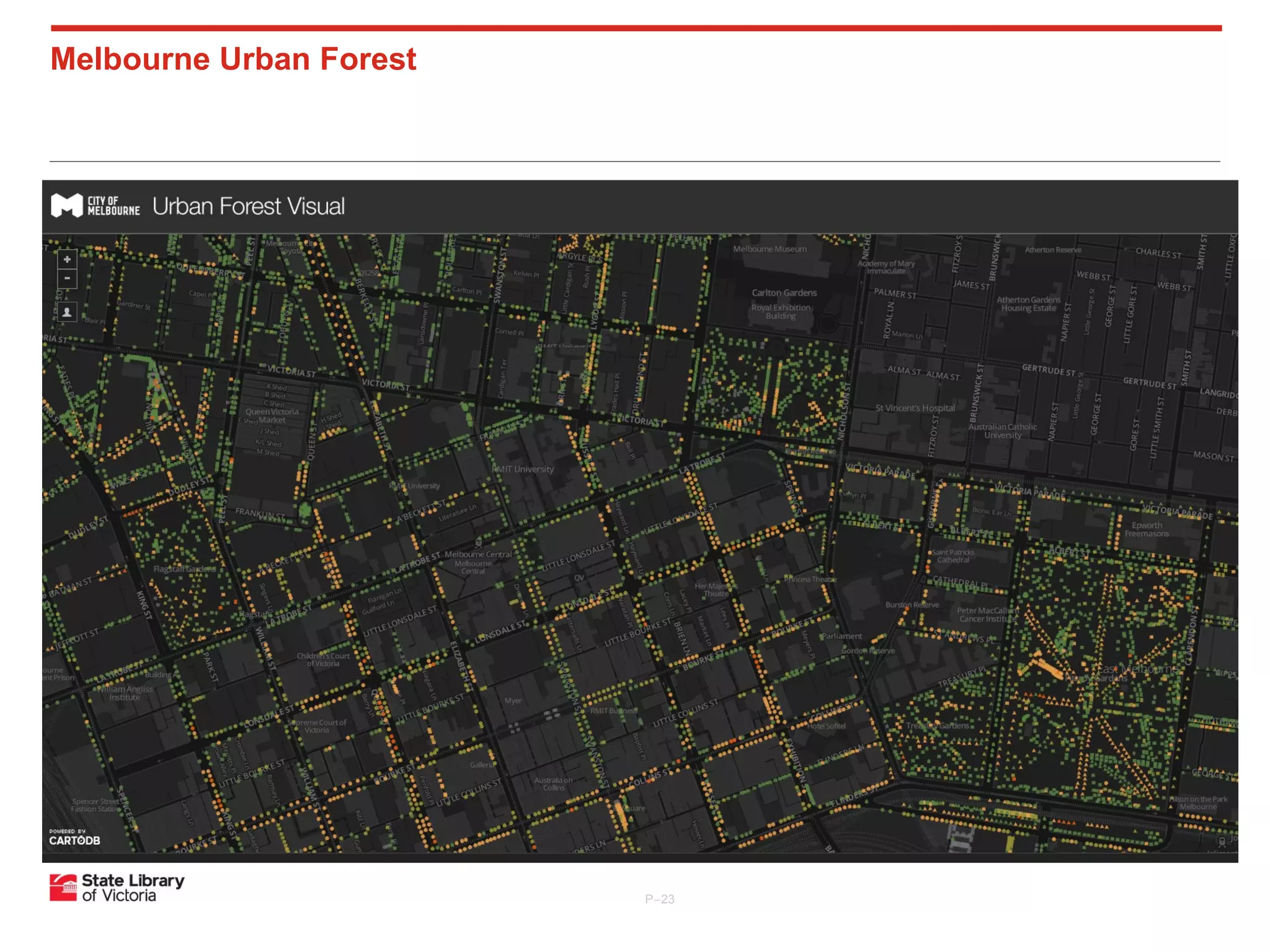Select the 'Royal Exhibition Building' label
Screen dimensions: 1270x952
(781, 312)
